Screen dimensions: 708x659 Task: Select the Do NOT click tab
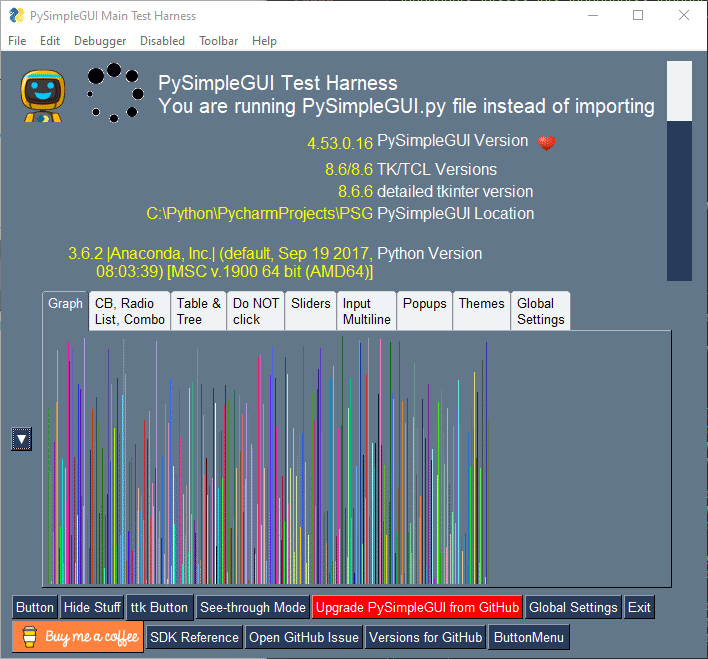coord(256,311)
